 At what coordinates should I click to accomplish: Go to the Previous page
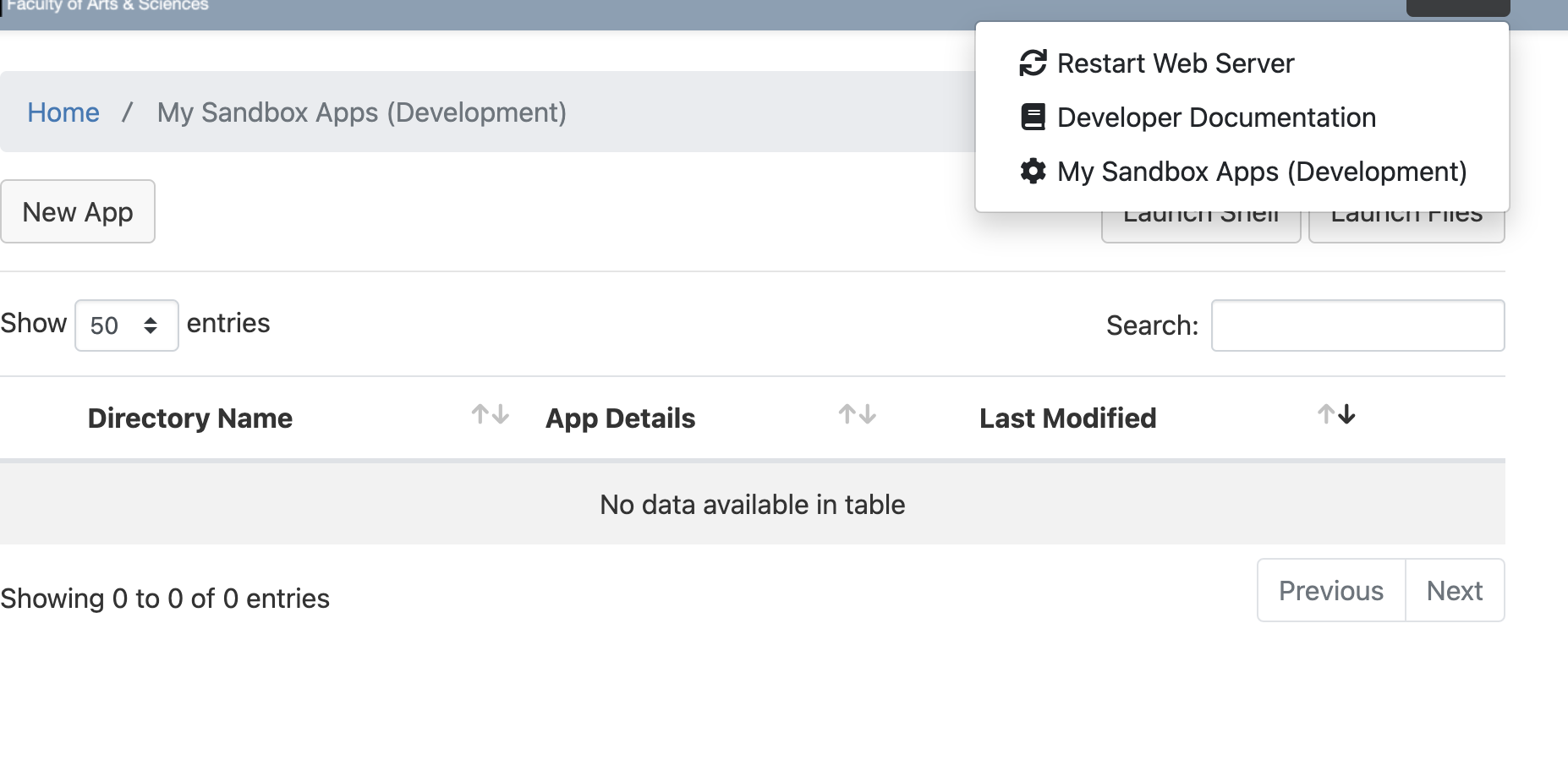point(1330,590)
